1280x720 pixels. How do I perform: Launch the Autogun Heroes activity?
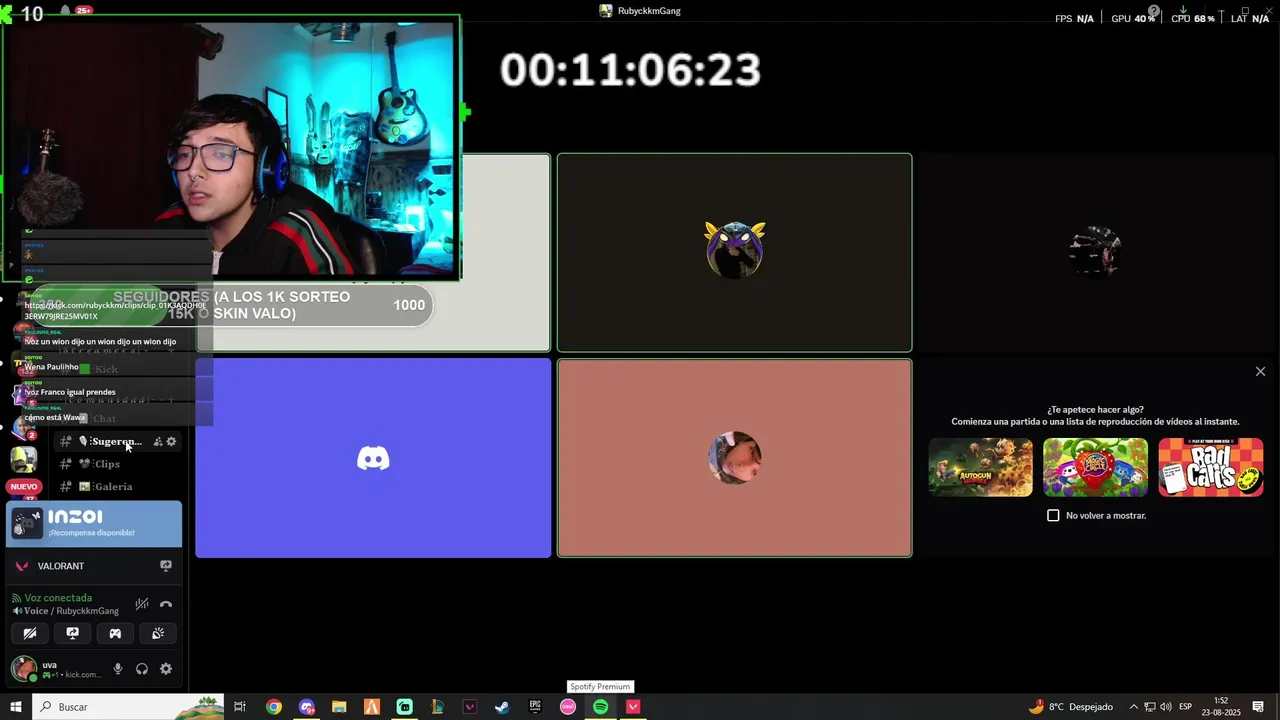(980, 467)
